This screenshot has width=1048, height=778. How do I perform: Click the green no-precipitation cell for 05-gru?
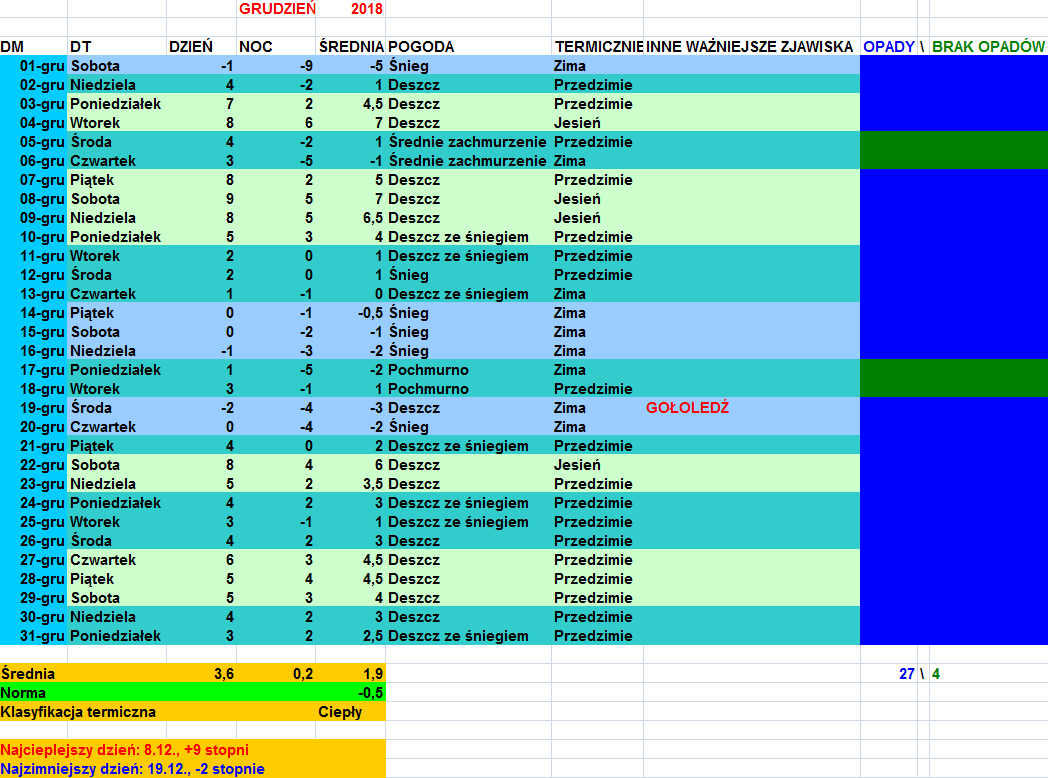tap(953, 142)
